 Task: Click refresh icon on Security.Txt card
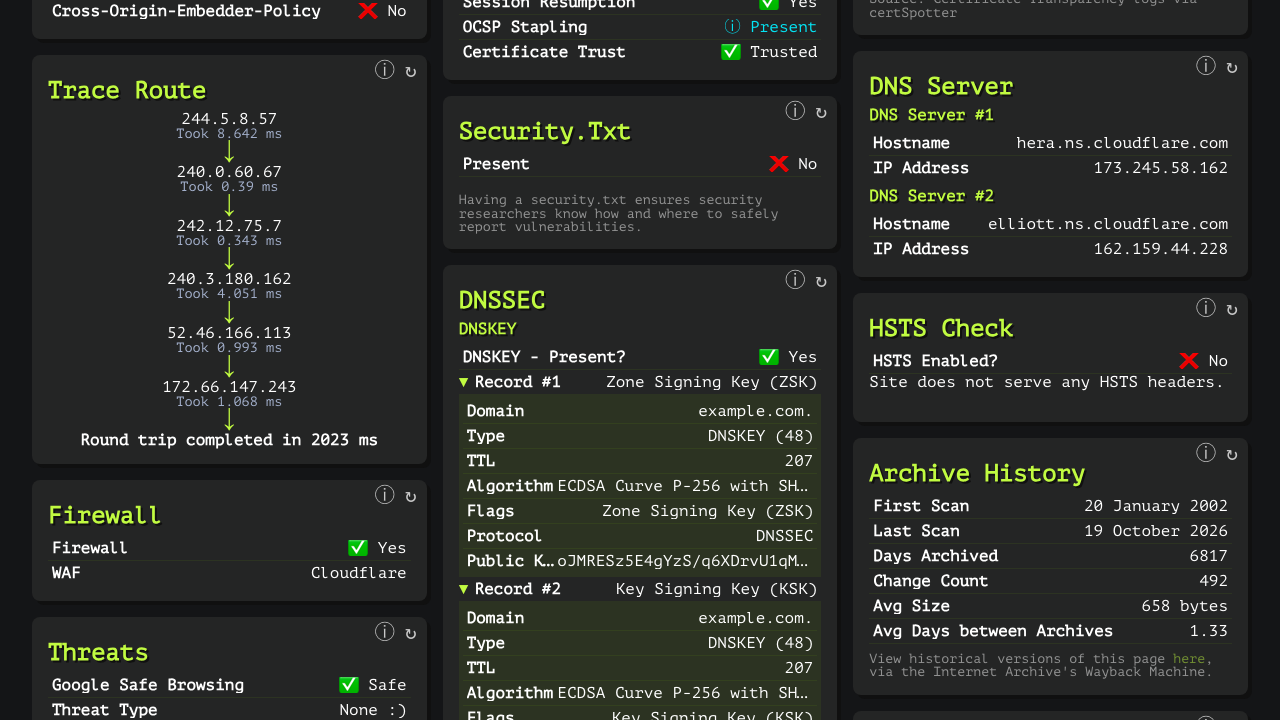point(821,112)
